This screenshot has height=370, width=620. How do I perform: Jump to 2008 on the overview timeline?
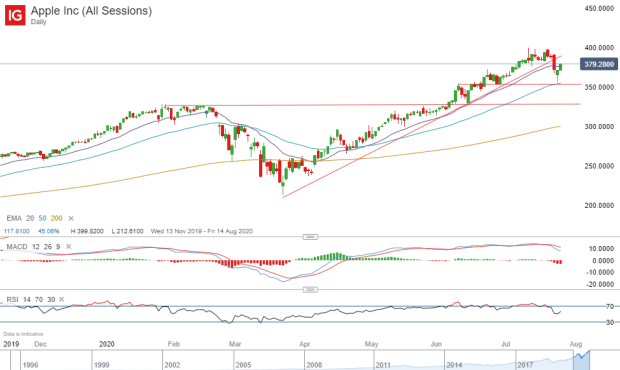(314, 365)
